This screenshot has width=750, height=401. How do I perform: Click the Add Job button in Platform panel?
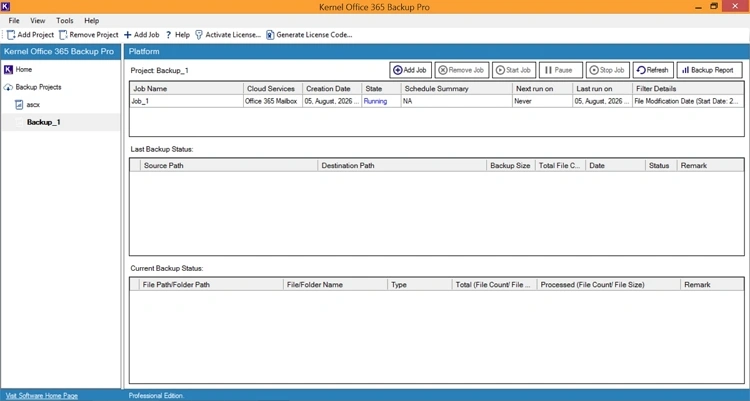pyautogui.click(x=410, y=70)
